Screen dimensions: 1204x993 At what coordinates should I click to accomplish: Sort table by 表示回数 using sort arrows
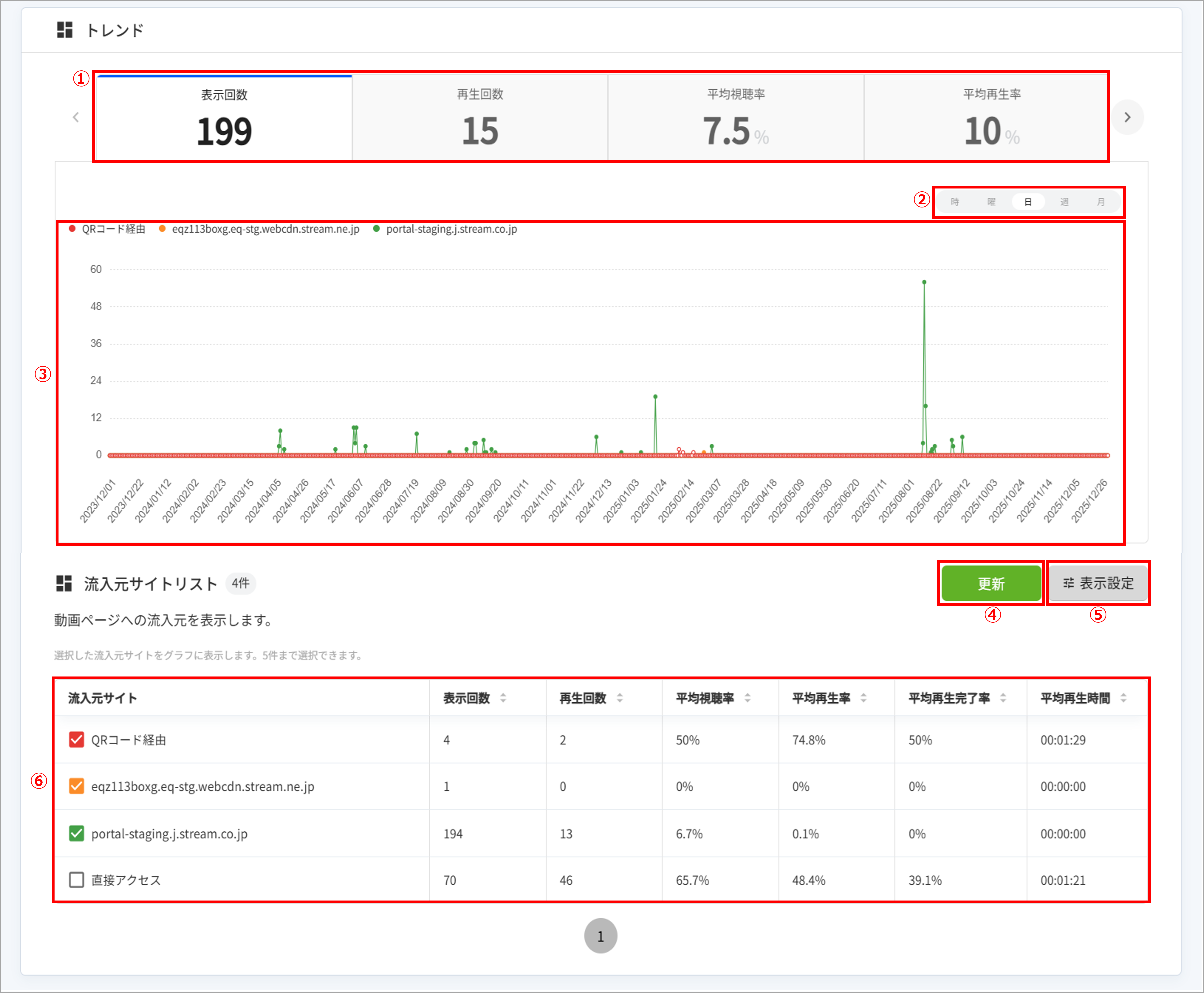tap(503, 698)
